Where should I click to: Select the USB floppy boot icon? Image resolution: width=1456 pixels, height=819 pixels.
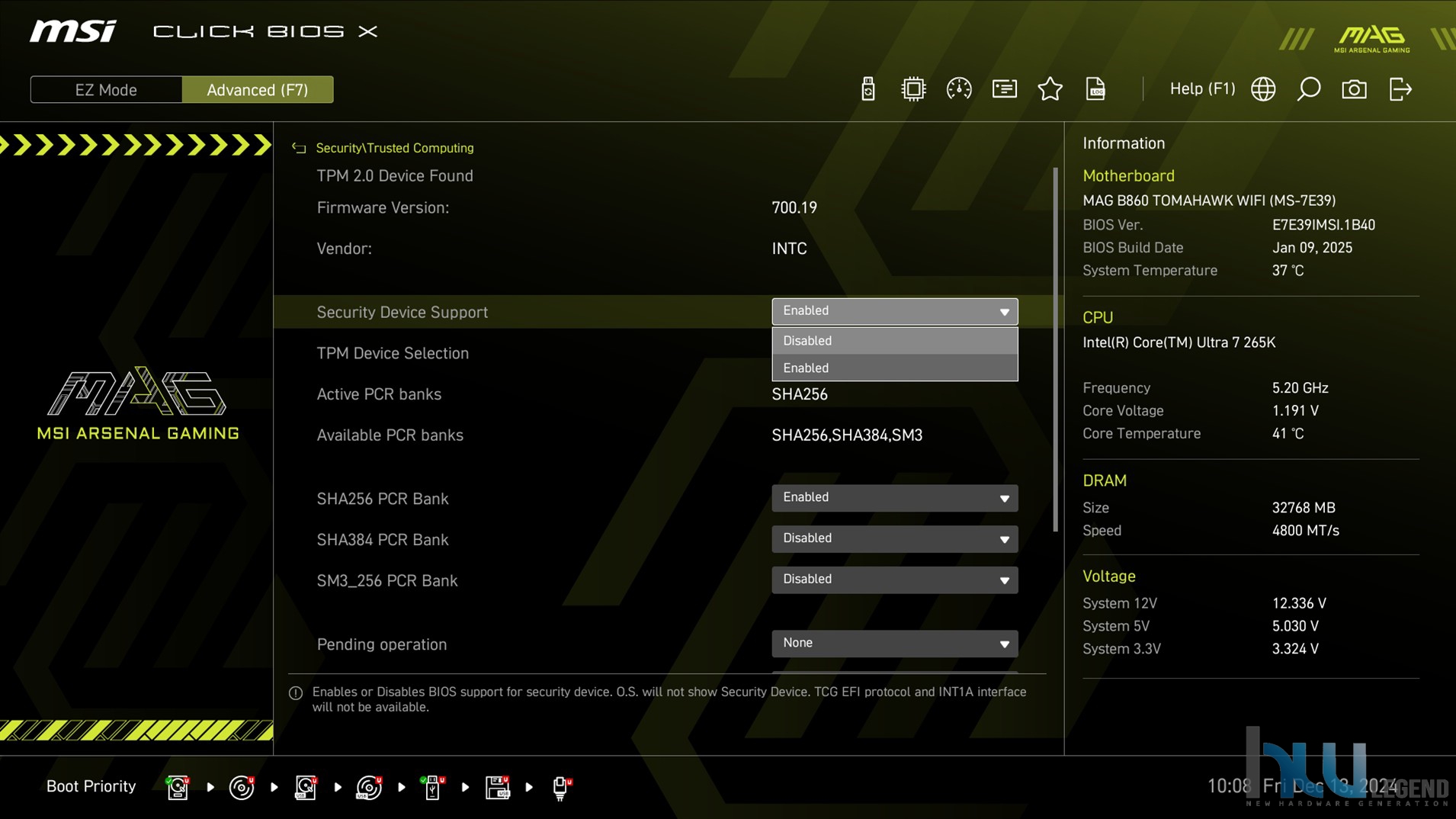tap(498, 787)
